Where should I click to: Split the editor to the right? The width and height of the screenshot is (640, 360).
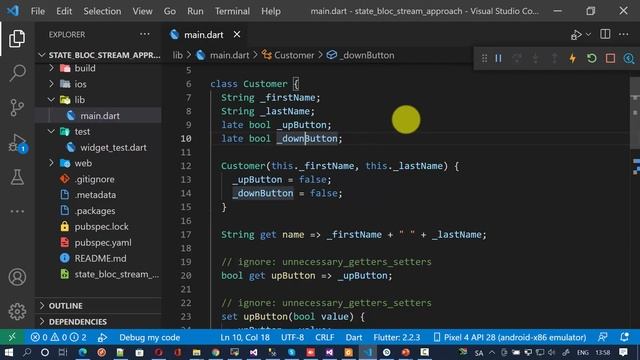coord(605,34)
